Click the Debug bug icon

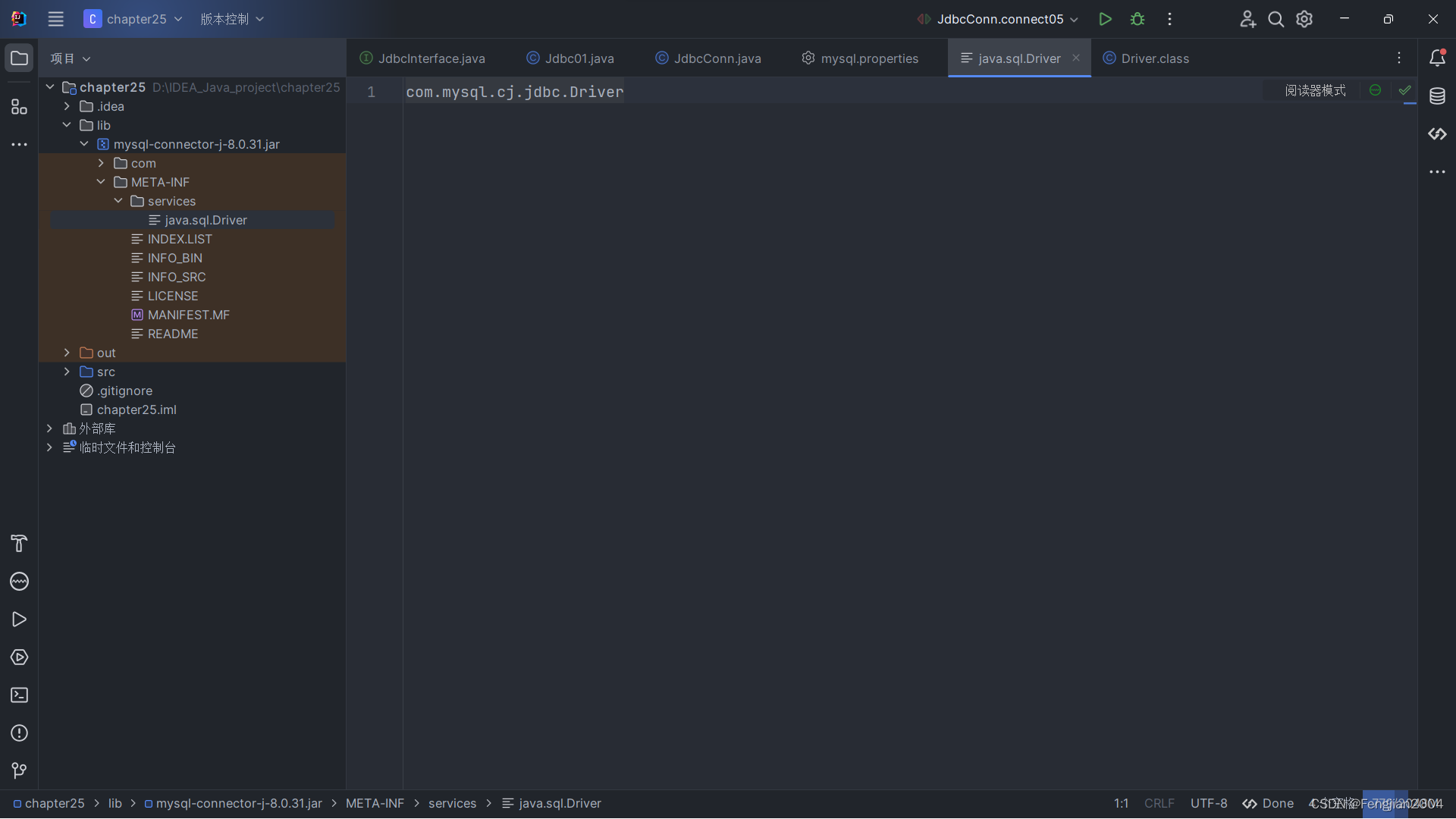click(x=1137, y=19)
